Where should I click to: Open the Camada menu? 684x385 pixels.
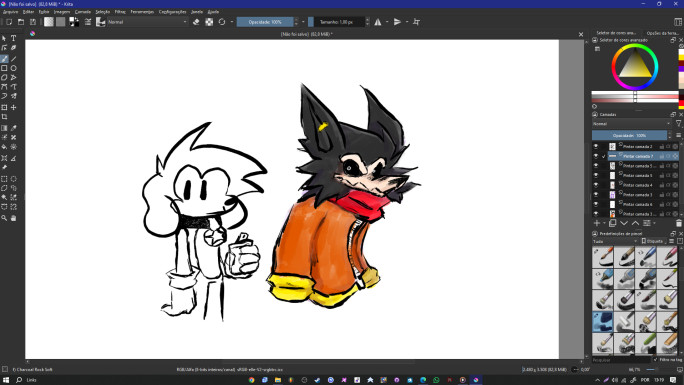[82, 12]
